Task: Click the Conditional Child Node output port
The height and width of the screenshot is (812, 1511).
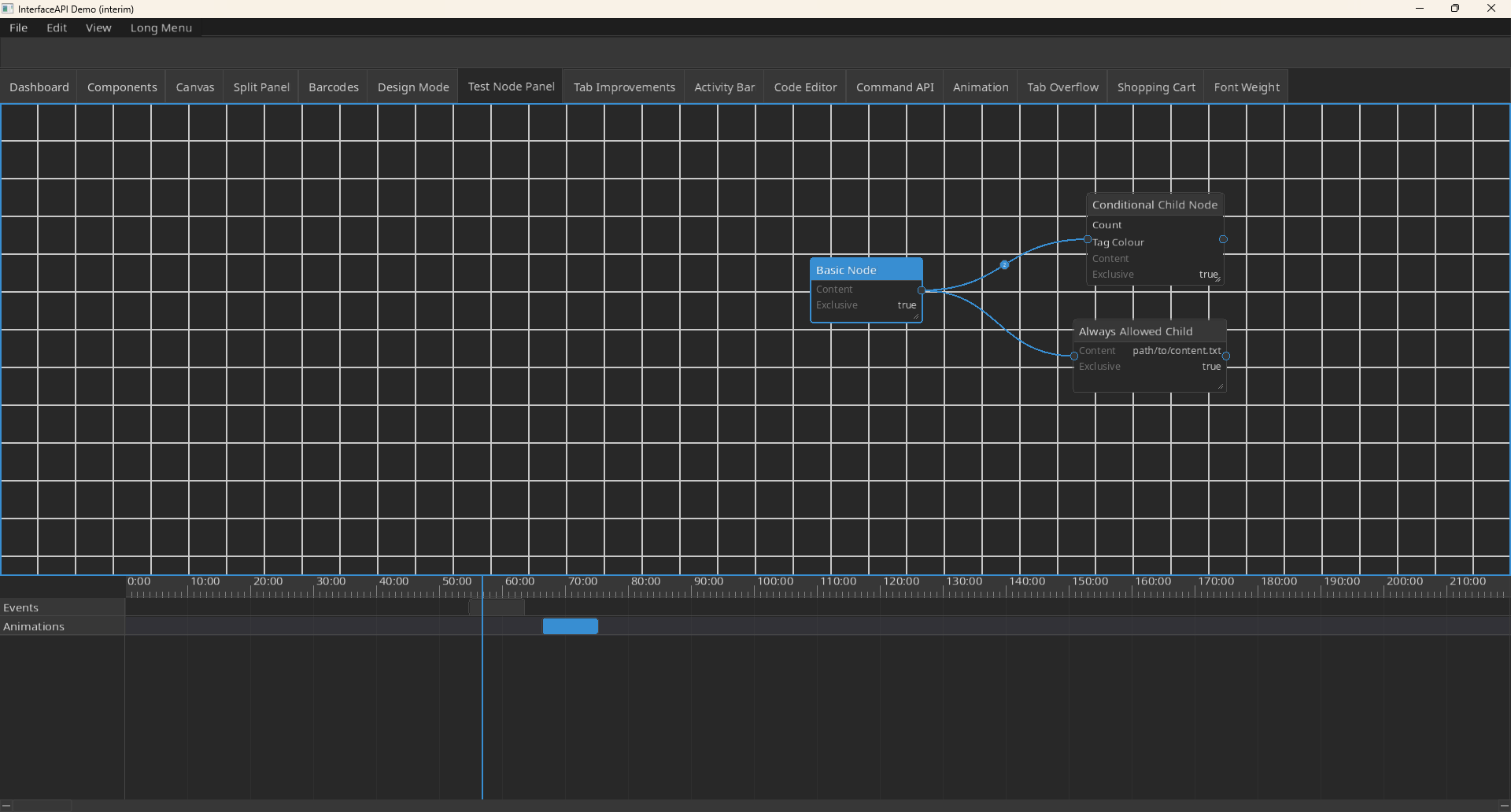Action: pos(1223,239)
